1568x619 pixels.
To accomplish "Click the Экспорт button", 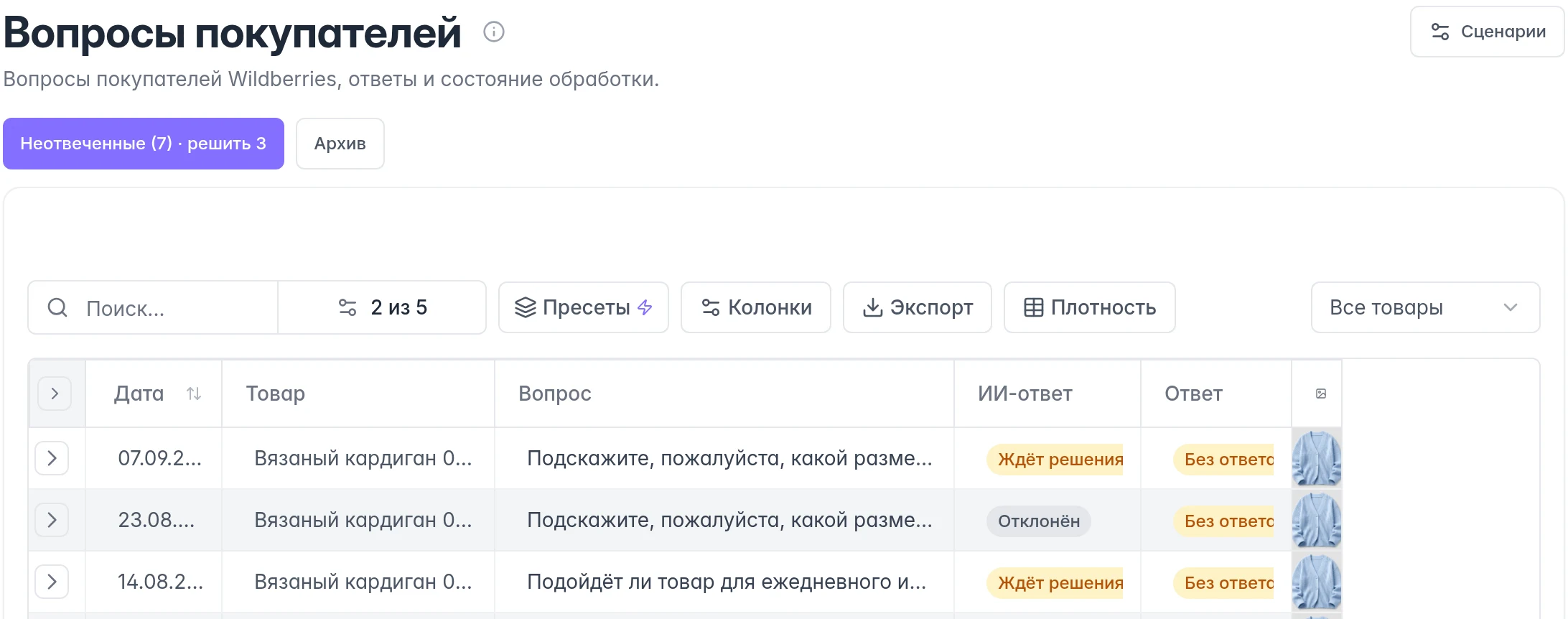I will pyautogui.click(x=918, y=307).
